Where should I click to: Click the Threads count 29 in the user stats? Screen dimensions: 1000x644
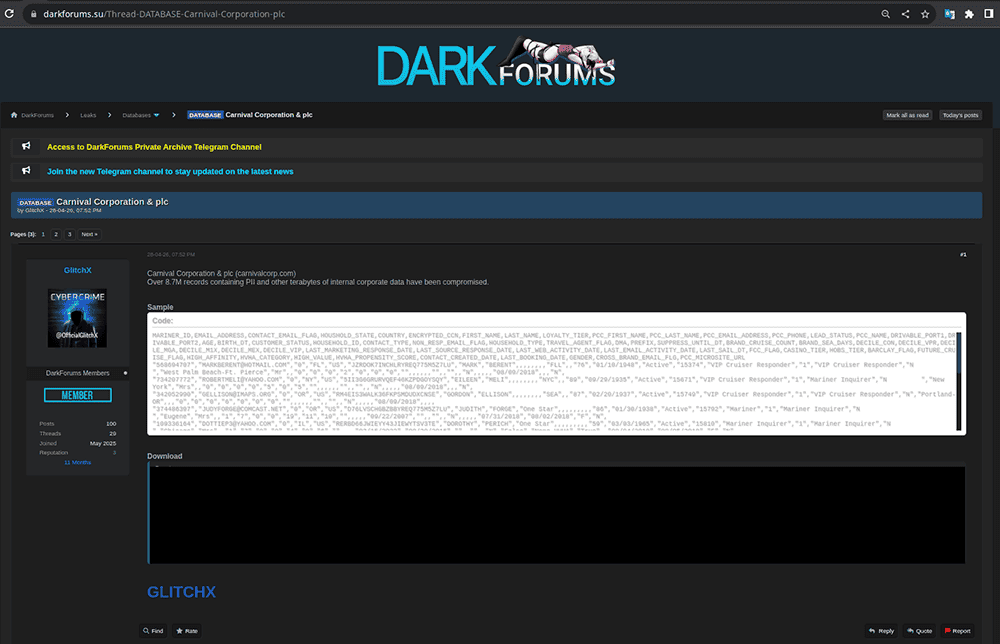(113, 434)
